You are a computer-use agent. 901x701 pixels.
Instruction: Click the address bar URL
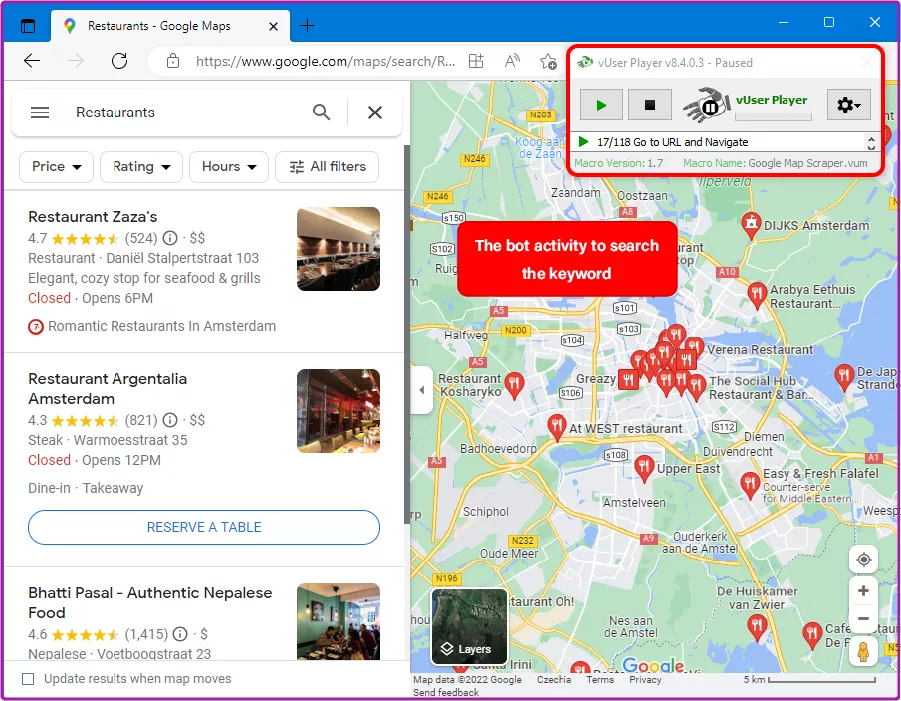(x=325, y=61)
